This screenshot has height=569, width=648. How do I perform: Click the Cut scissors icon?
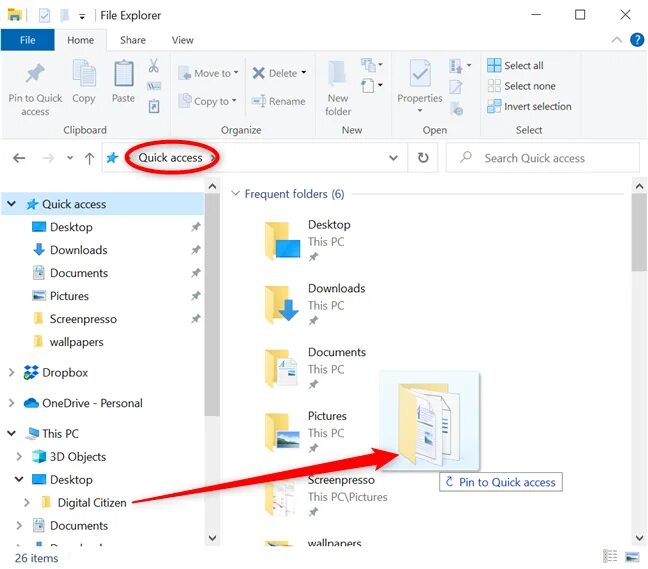154,66
